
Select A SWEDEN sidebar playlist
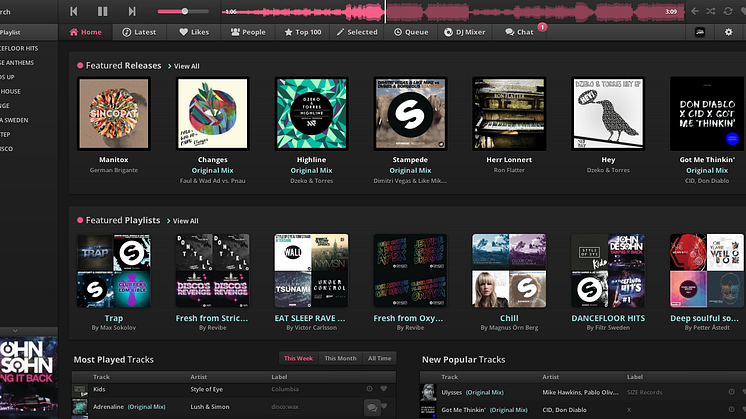pyautogui.click(x=14, y=120)
